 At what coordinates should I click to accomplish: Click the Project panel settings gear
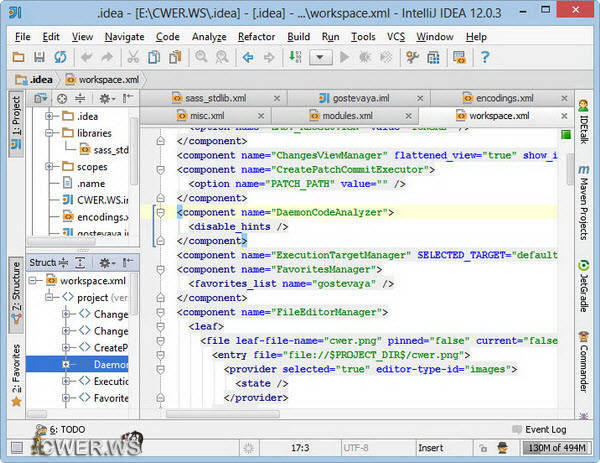click(104, 98)
